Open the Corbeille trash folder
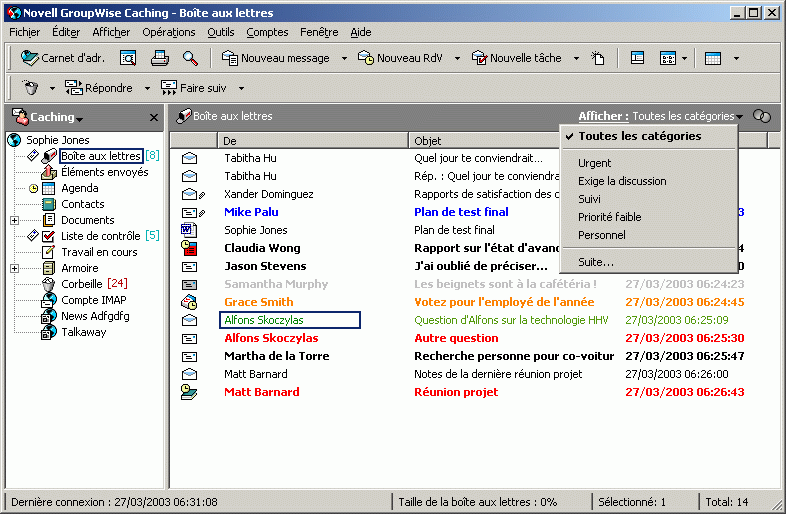The height and width of the screenshot is (514, 786). (x=82, y=284)
